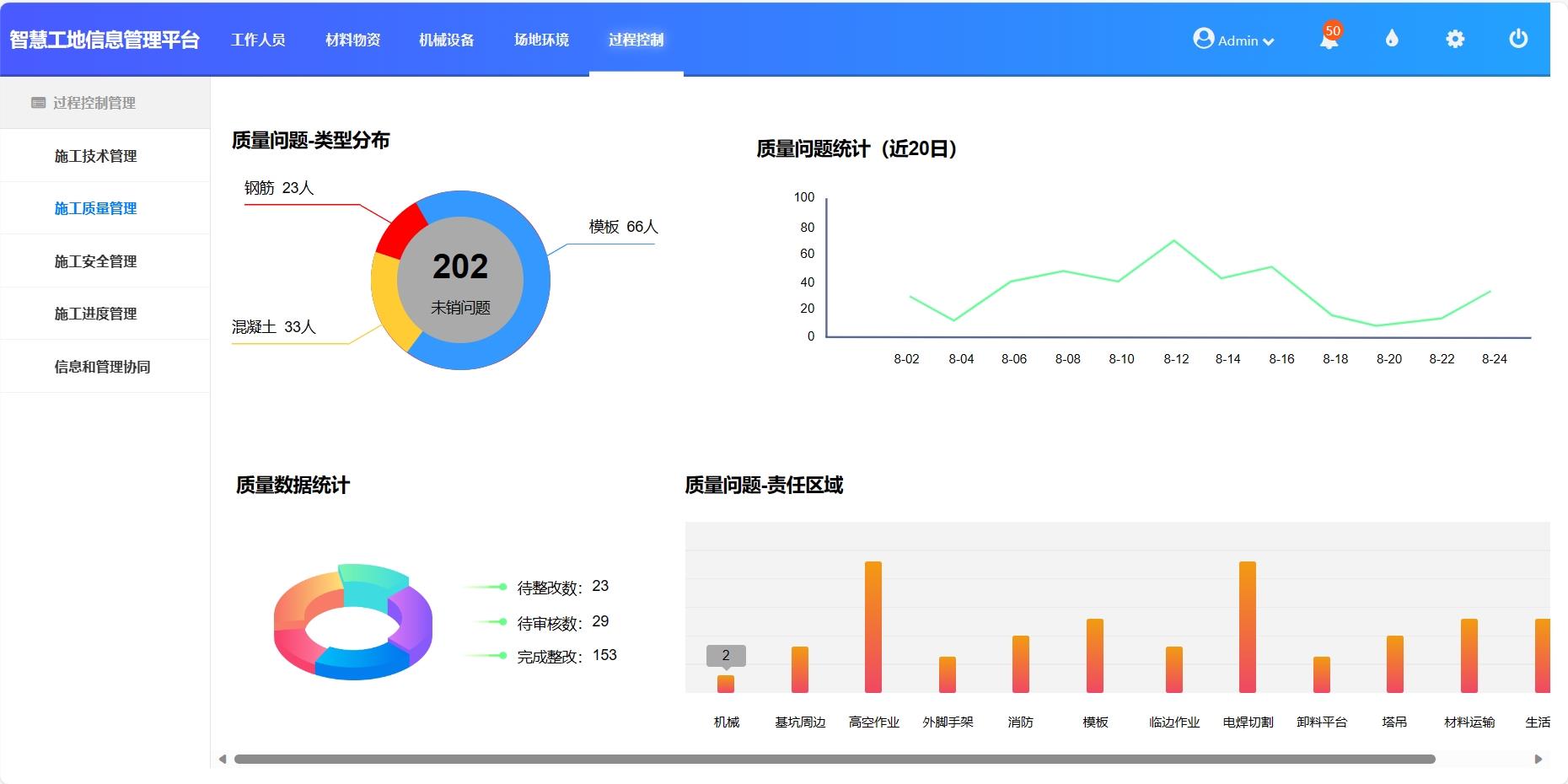
Task: Click the notification bell icon
Action: [1329, 40]
